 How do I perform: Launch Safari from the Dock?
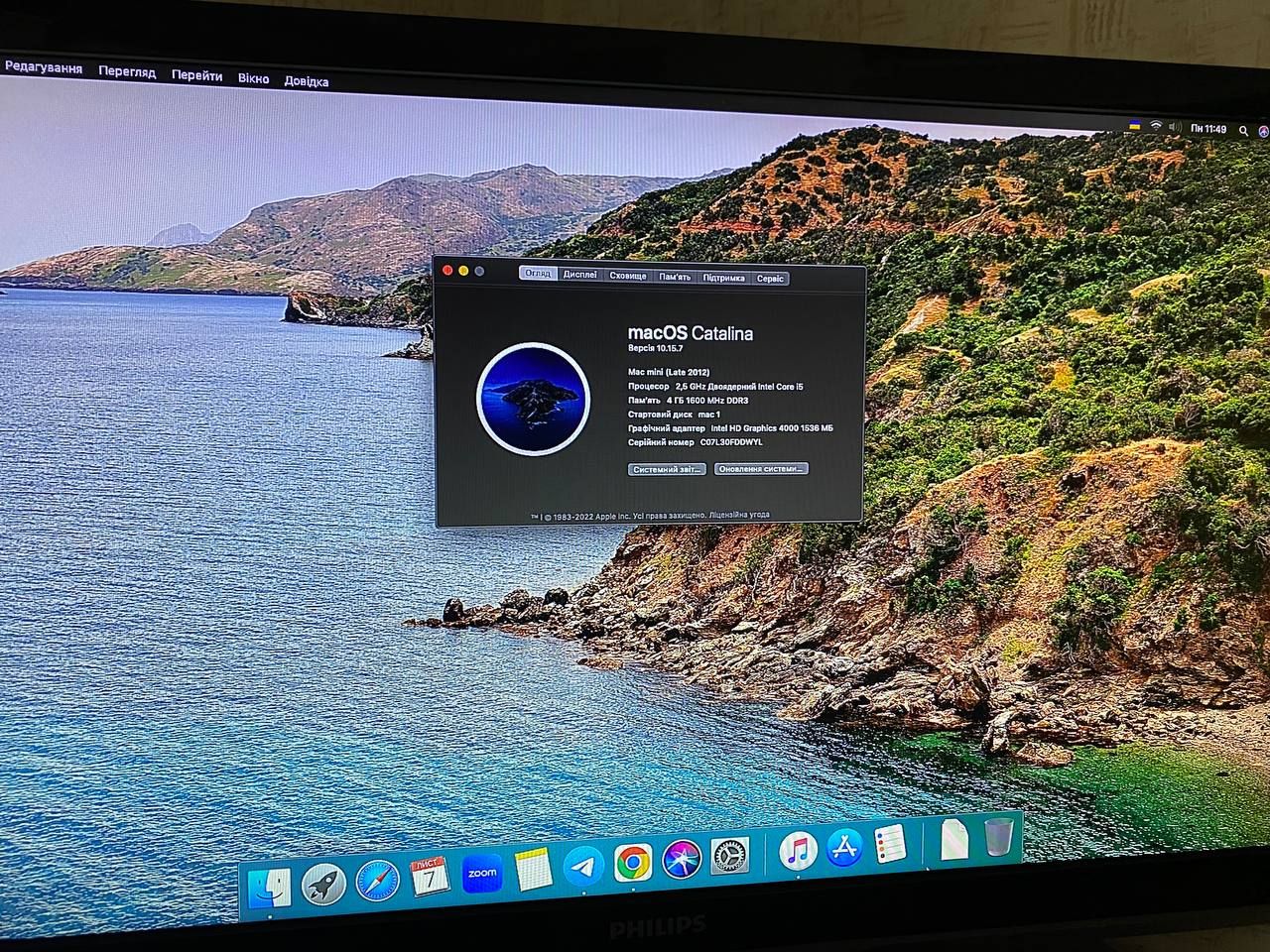377,880
